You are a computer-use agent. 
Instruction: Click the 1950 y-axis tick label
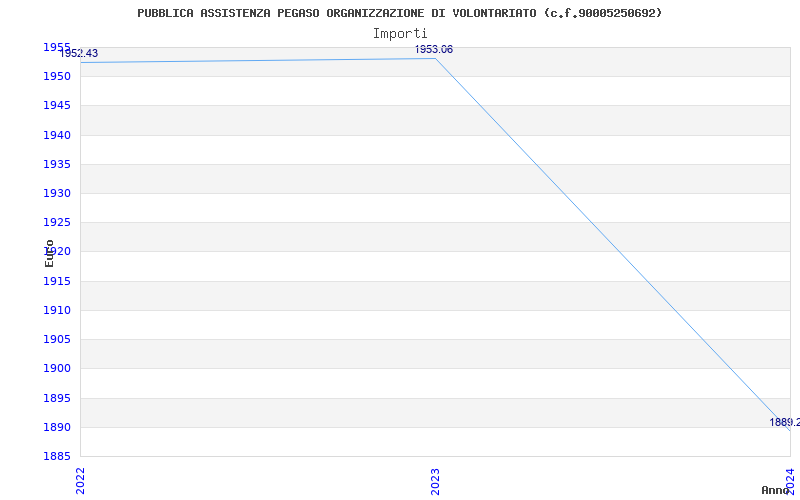pos(57,77)
